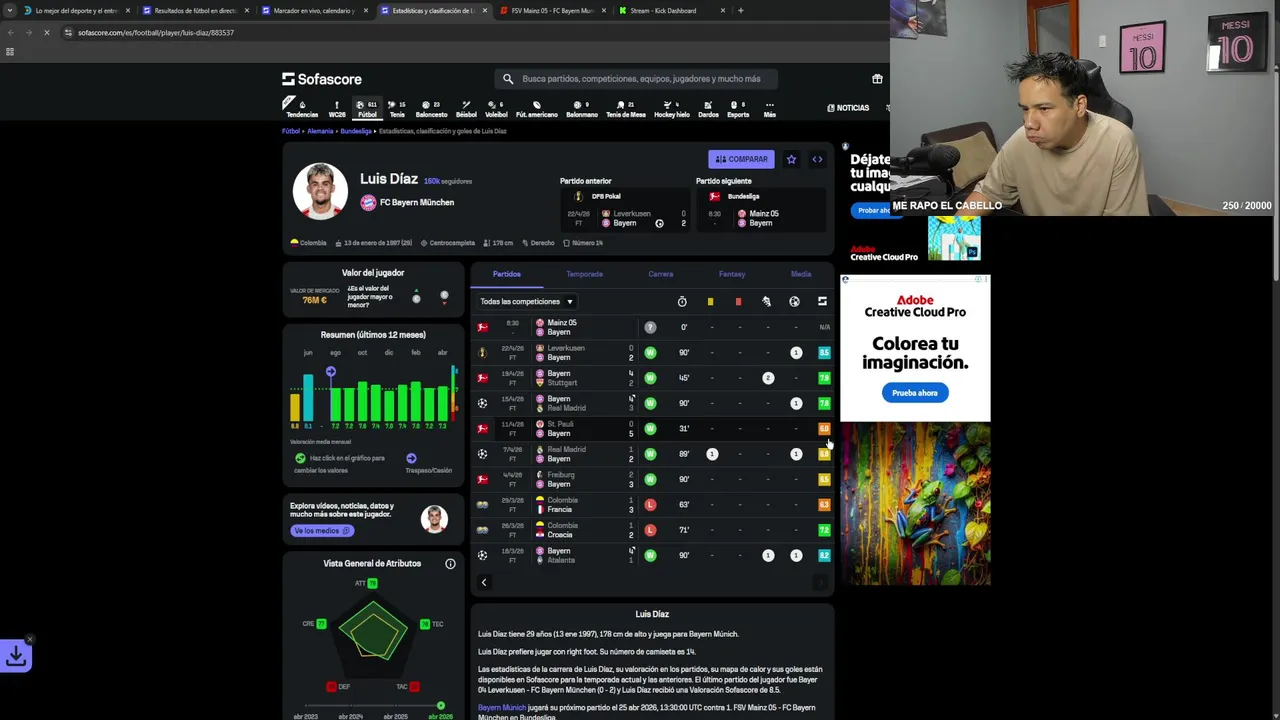Click the green swap values icon
Screen dimensions: 1280x720
[300, 458]
